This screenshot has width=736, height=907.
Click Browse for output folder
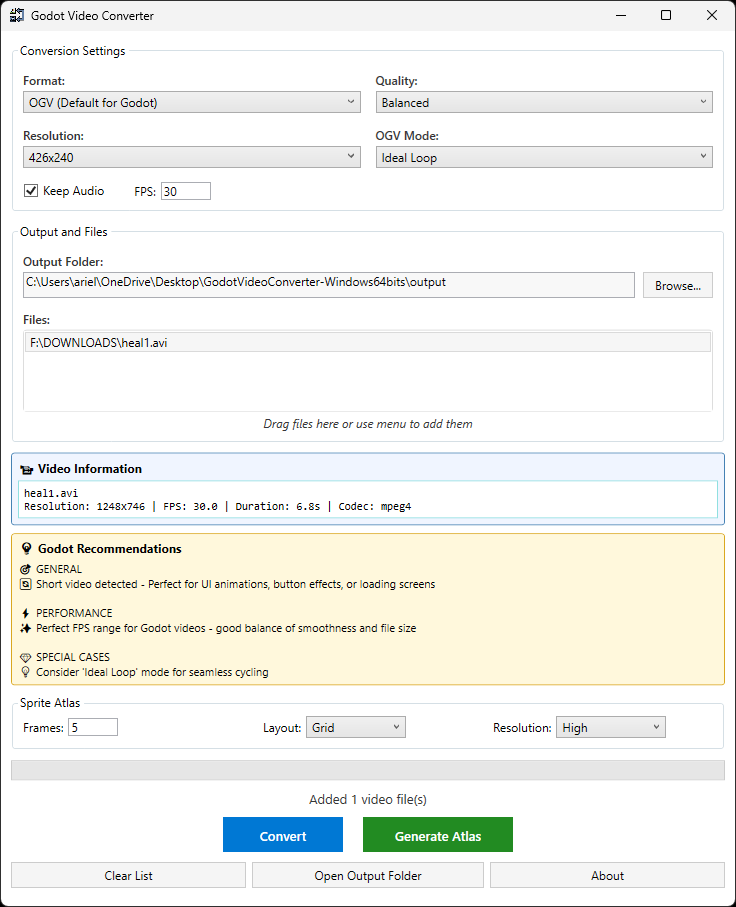pyautogui.click(x=677, y=285)
